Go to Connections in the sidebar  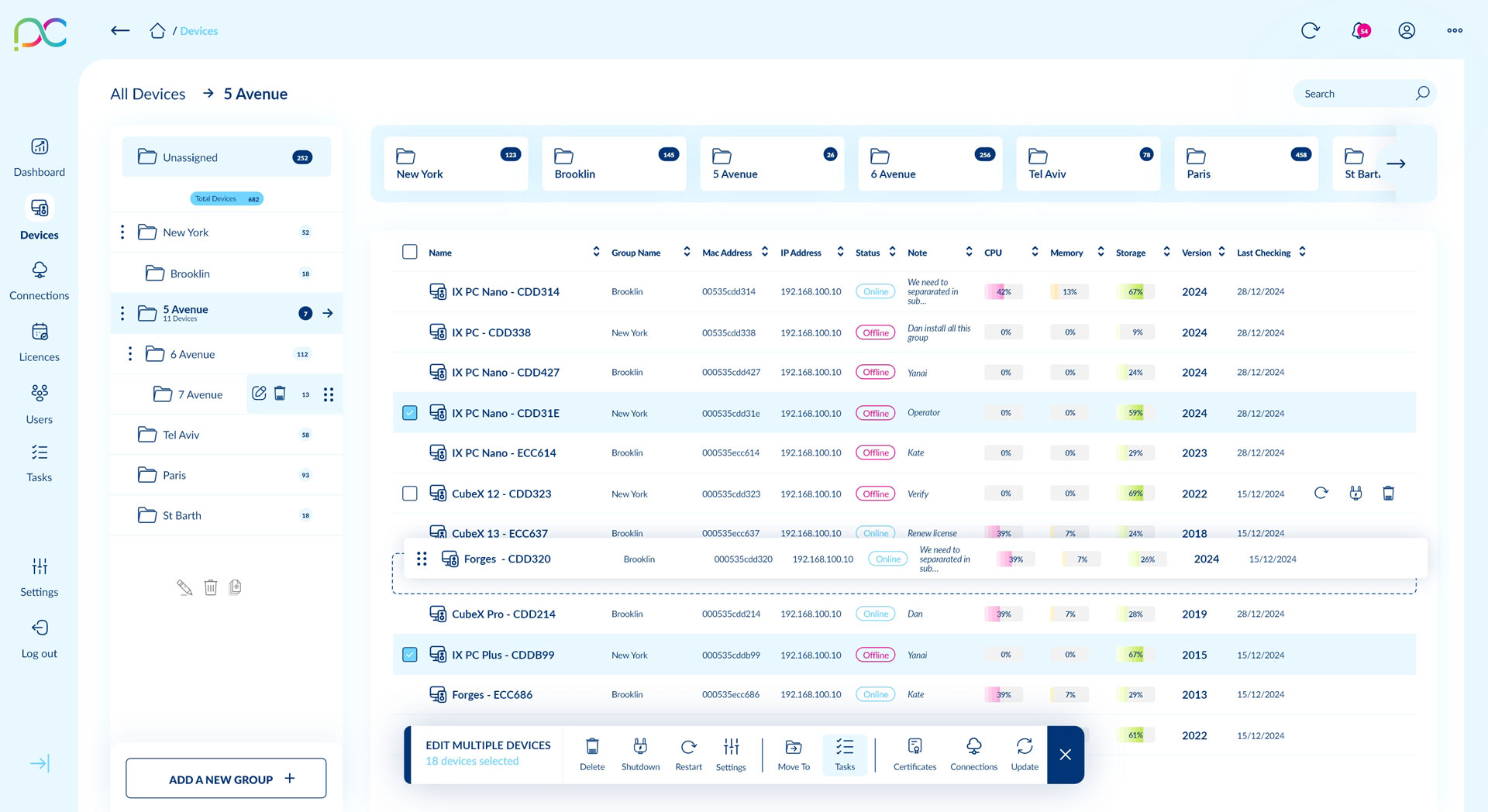40,280
